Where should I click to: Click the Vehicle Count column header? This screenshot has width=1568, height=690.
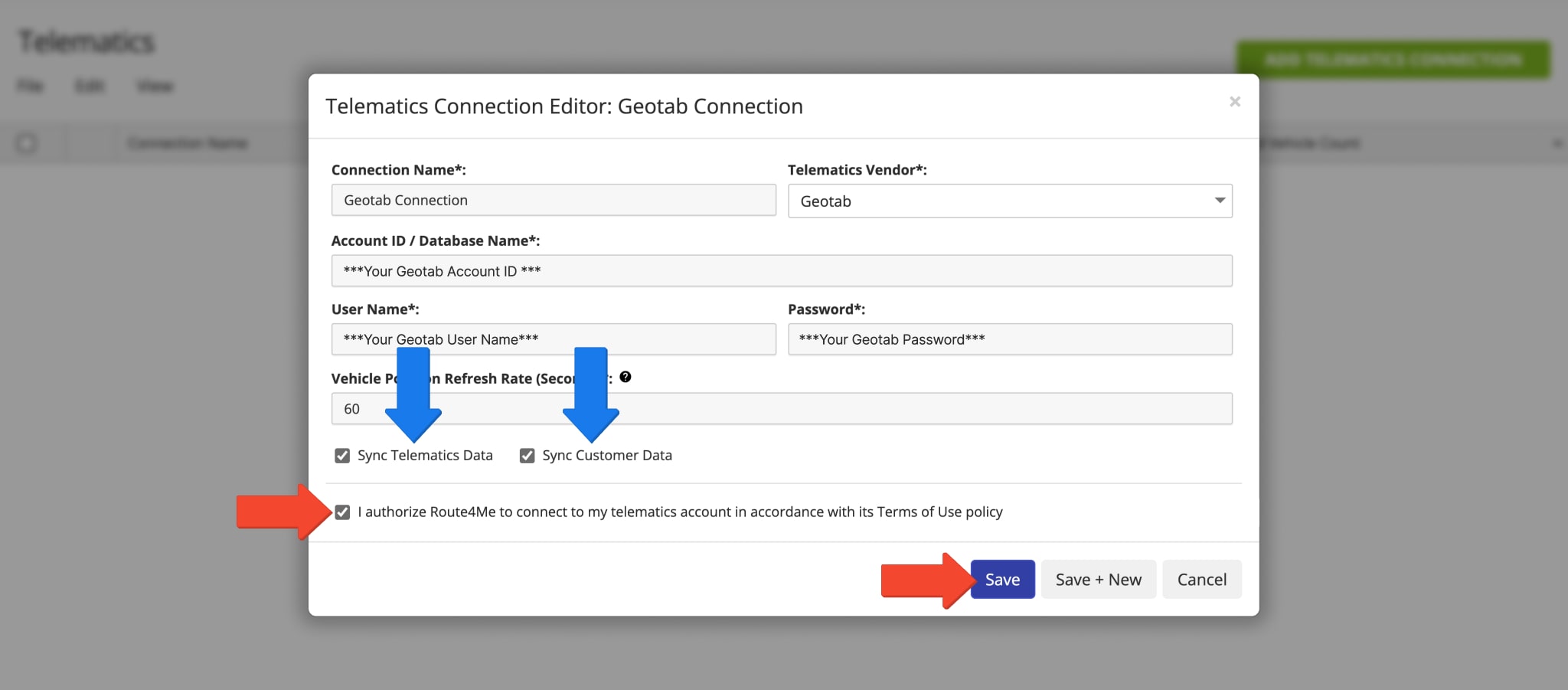pos(1313,143)
